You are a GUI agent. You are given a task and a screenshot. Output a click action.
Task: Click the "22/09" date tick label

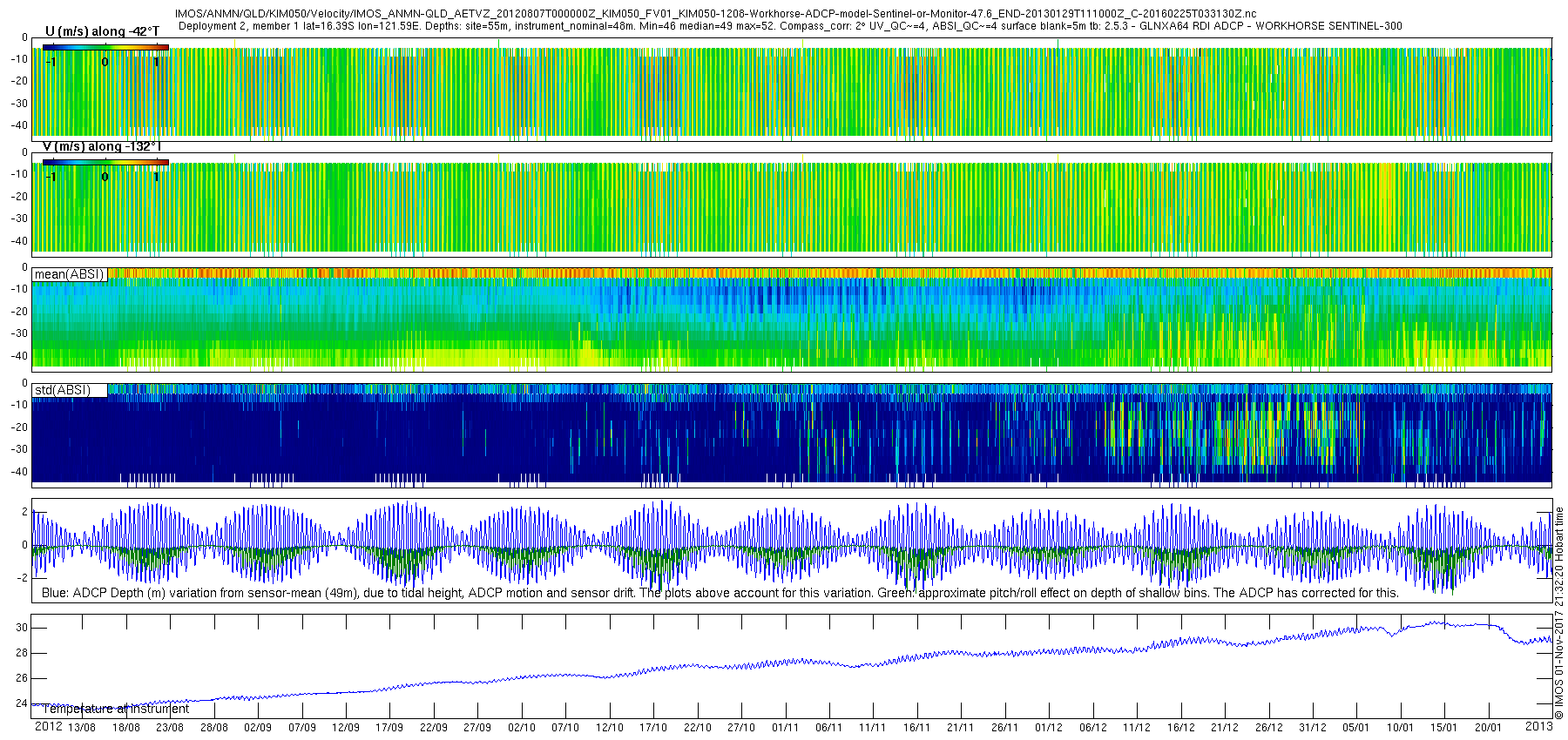[x=434, y=728]
